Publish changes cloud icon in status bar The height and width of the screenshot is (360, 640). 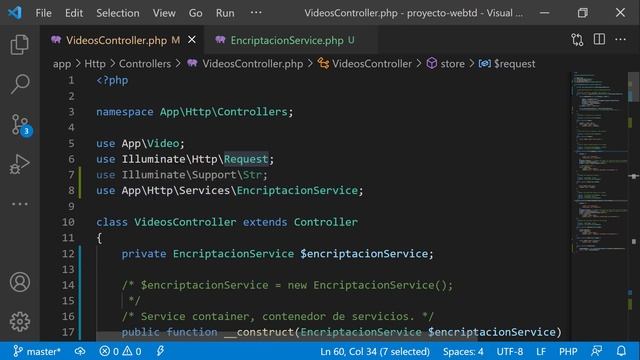[x=80, y=351]
